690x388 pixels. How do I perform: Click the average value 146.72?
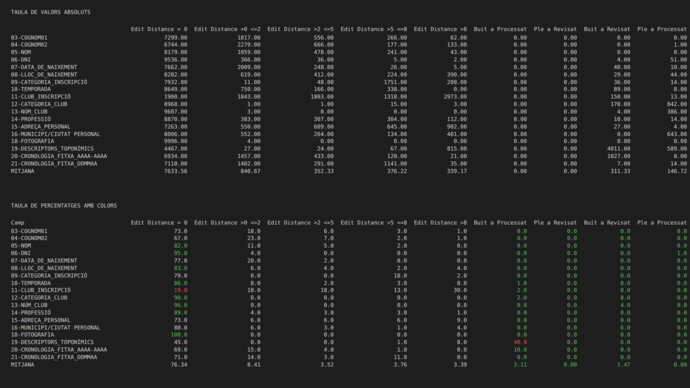[x=677, y=171]
